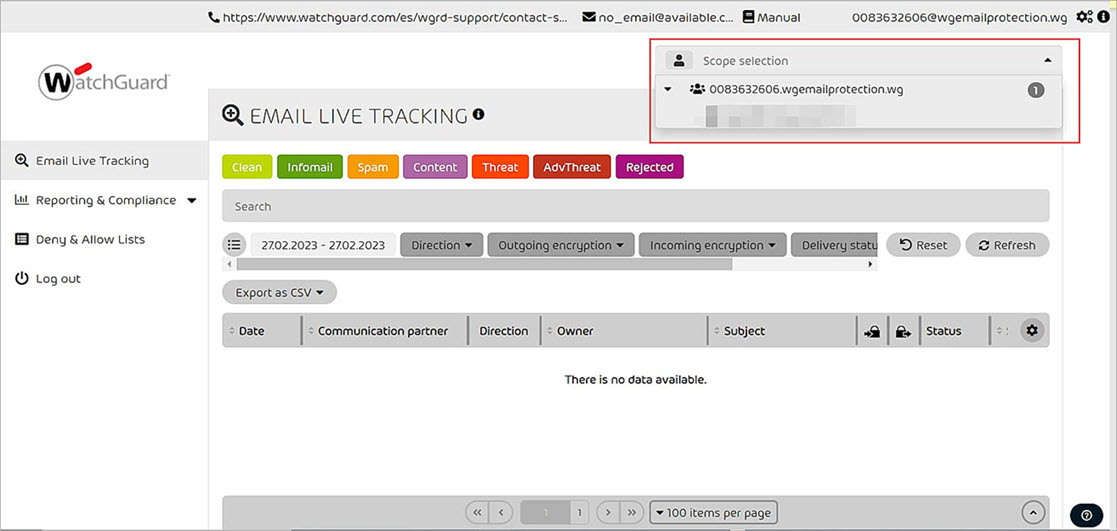Open table column settings gear
This screenshot has height=531, width=1117.
point(1032,331)
